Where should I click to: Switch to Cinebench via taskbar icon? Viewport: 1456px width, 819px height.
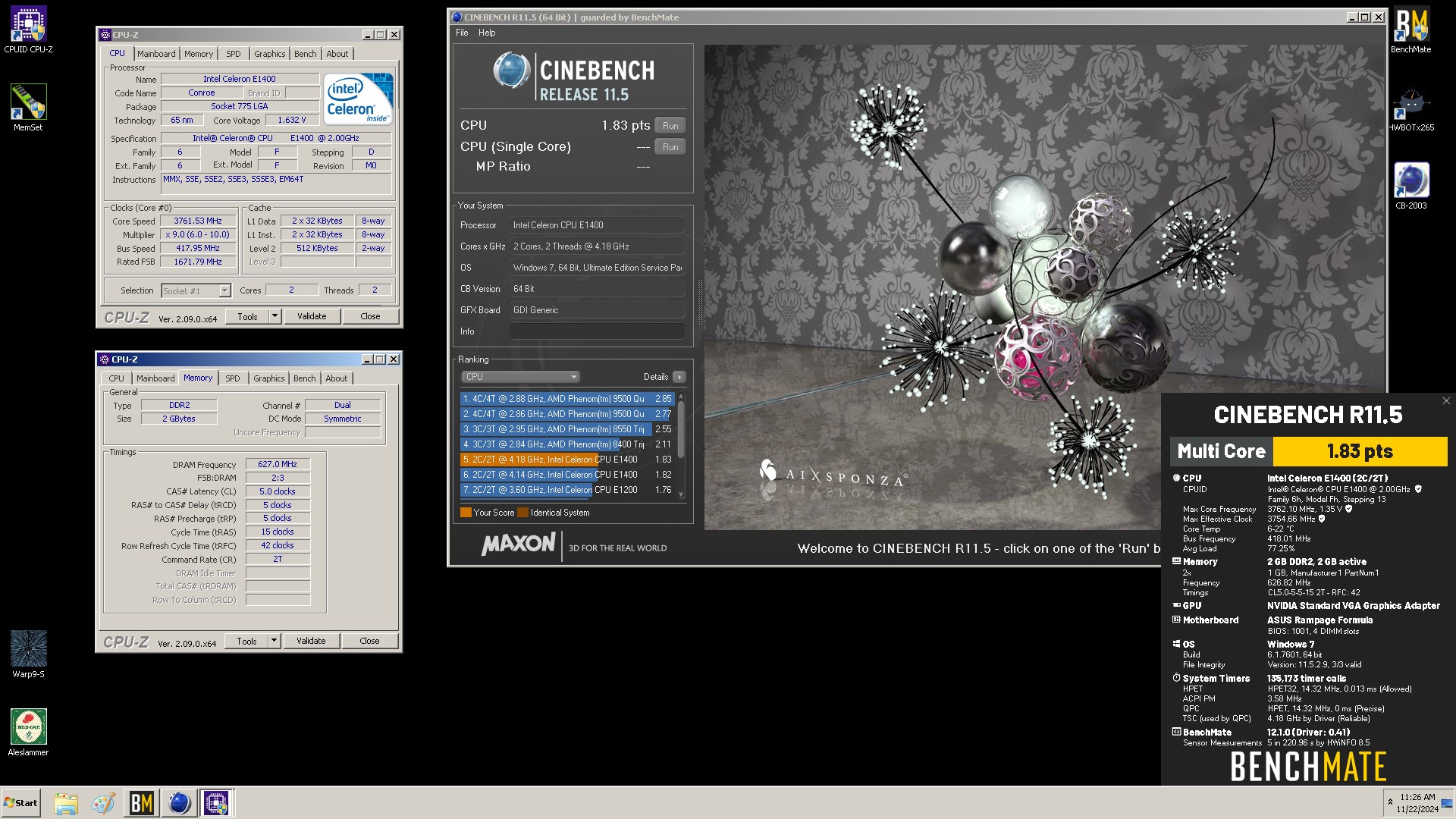[x=179, y=803]
